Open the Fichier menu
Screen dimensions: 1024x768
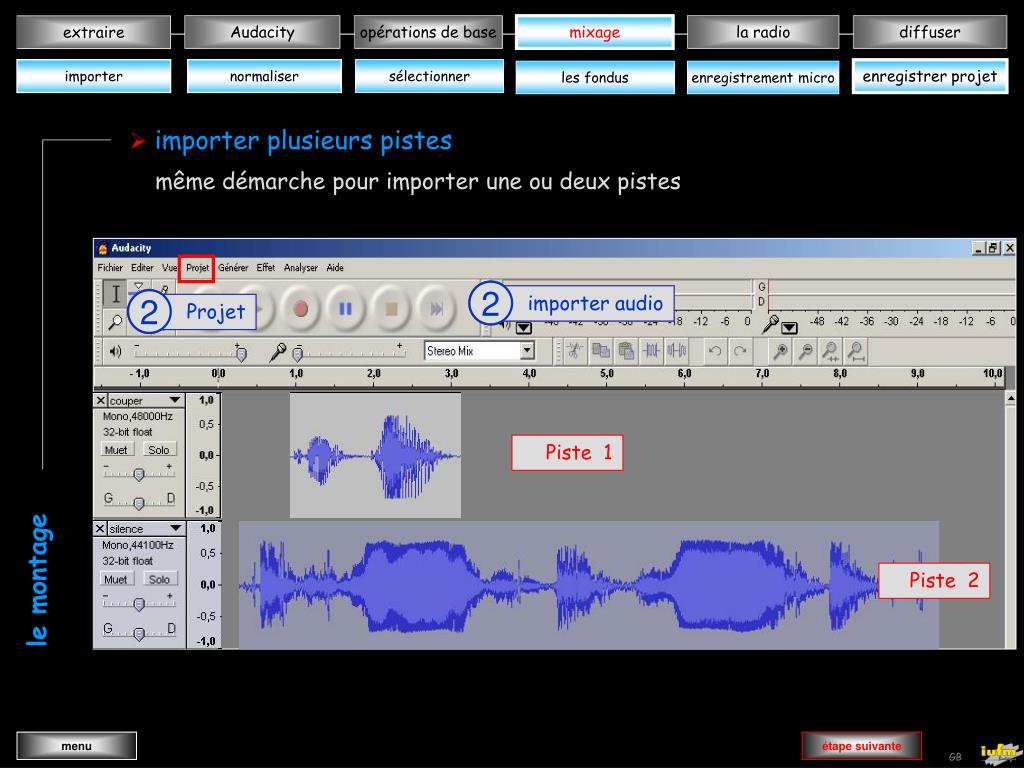(110, 268)
